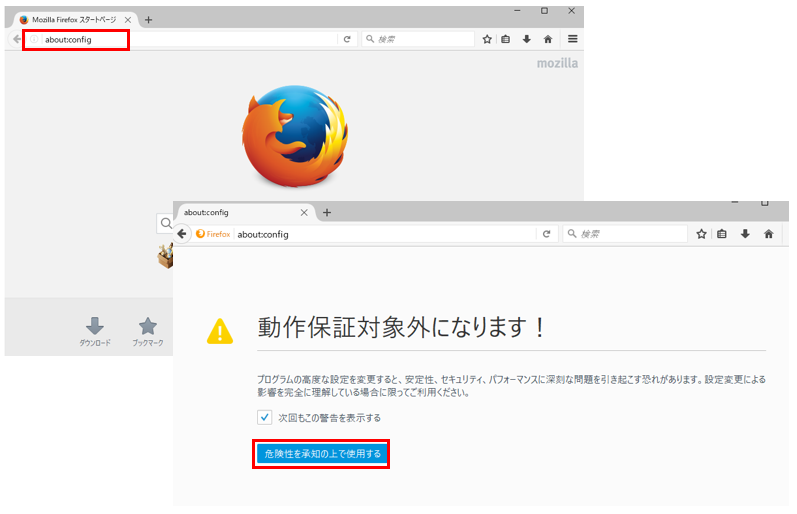
Task: Reload the page in the rear start page window
Action: [347, 39]
